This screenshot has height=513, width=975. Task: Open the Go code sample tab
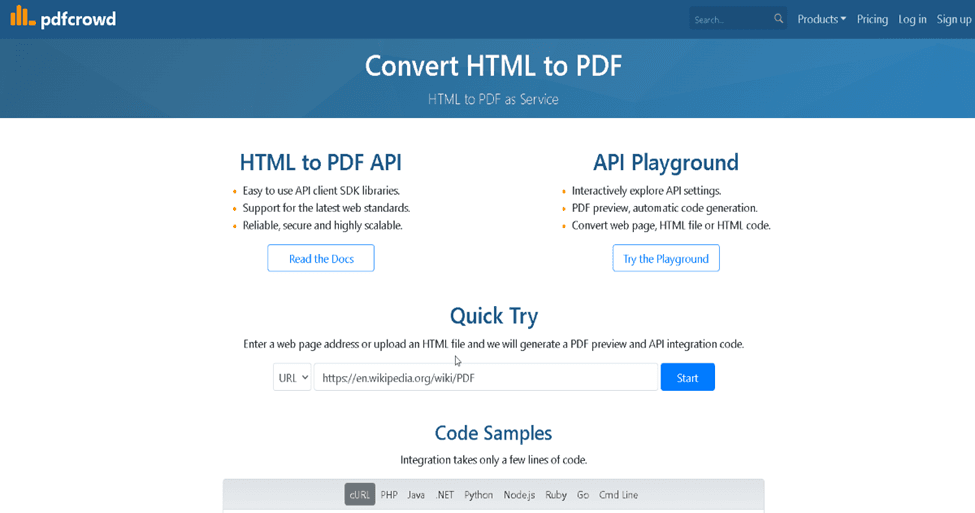click(583, 495)
